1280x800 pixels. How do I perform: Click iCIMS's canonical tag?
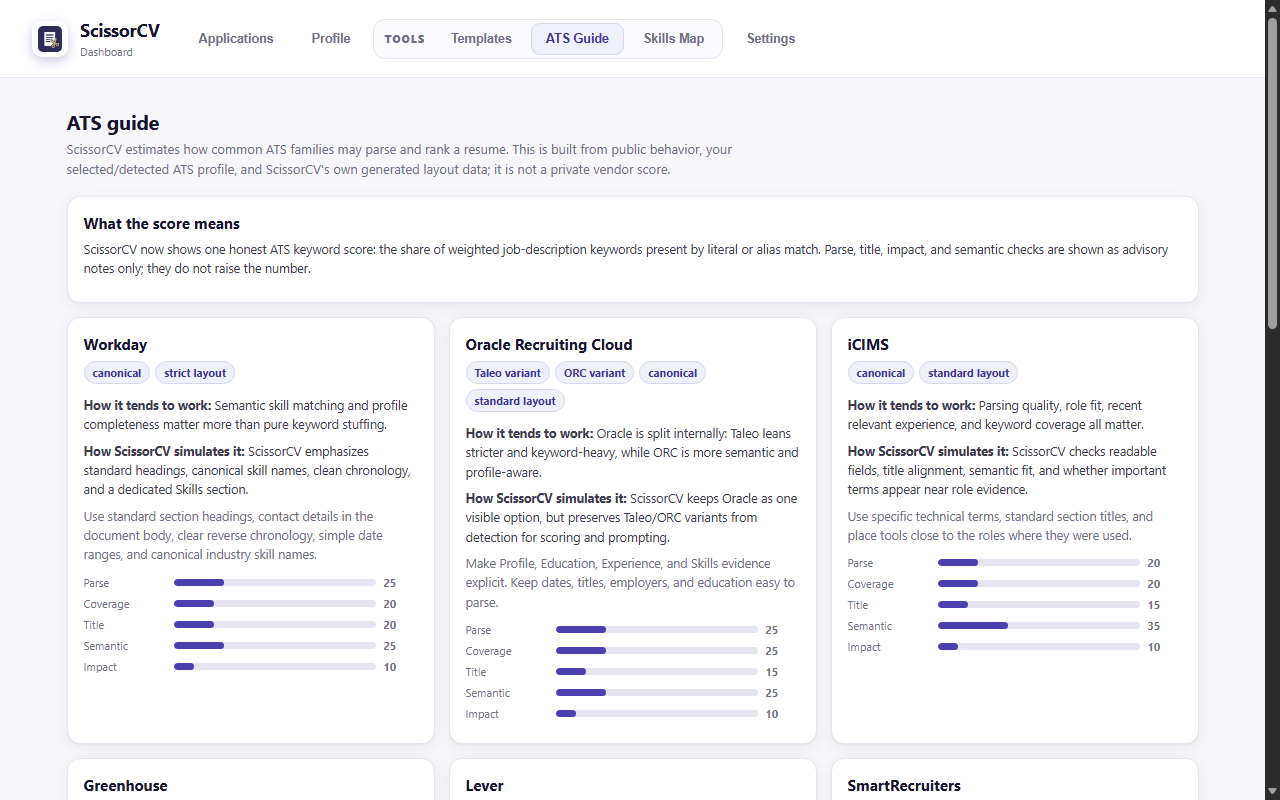[x=881, y=373]
